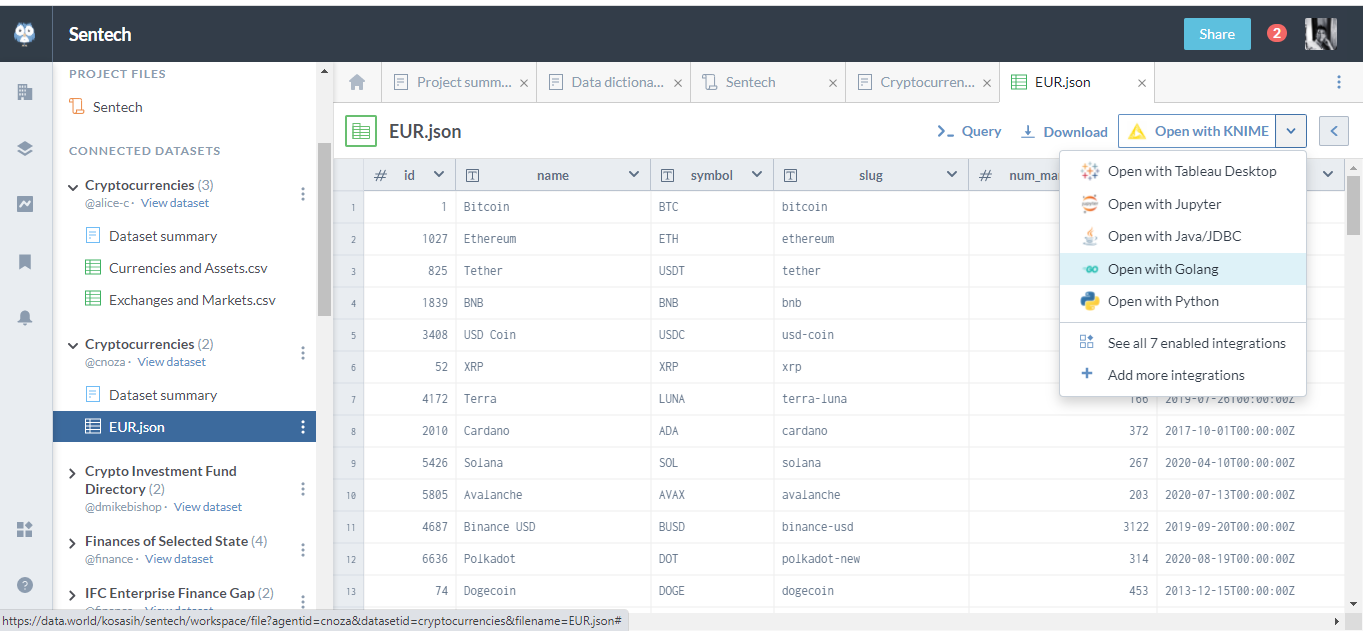Open View dataset link under @alice-c

point(175,203)
